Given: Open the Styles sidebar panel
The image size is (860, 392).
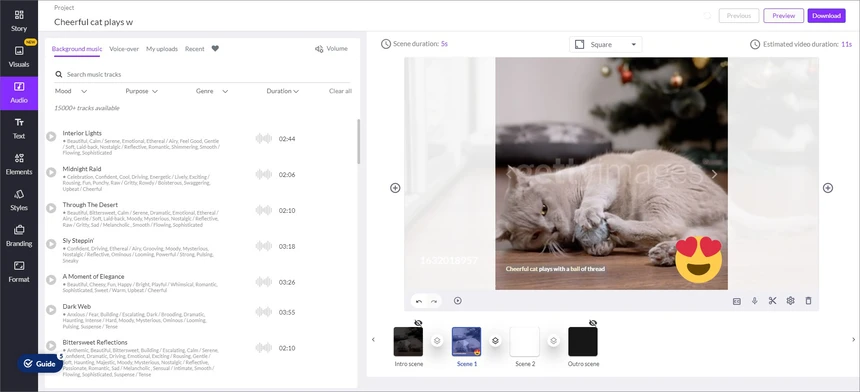Looking at the screenshot, I should coord(19,200).
